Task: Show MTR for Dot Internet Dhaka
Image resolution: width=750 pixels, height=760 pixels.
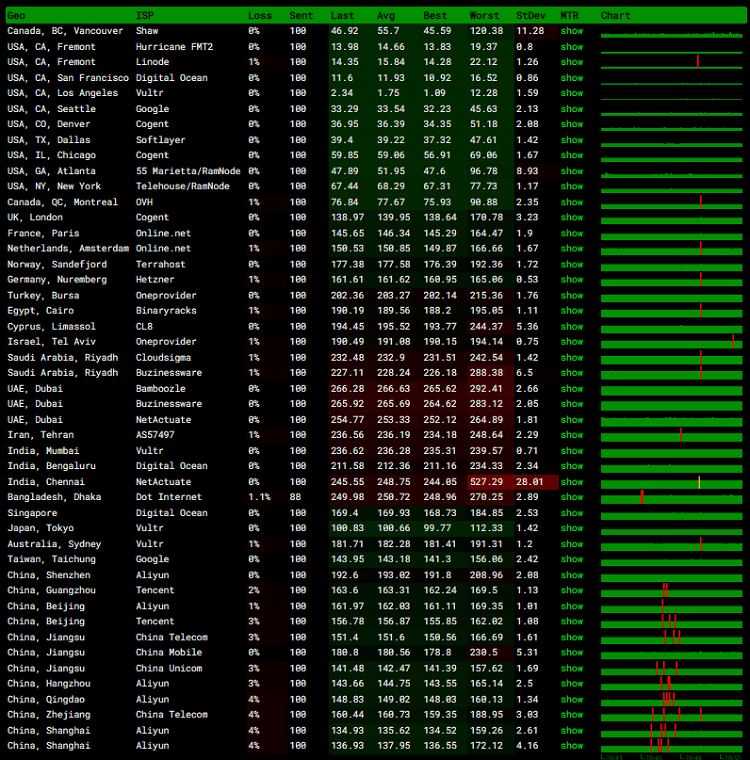Action: click(572, 497)
